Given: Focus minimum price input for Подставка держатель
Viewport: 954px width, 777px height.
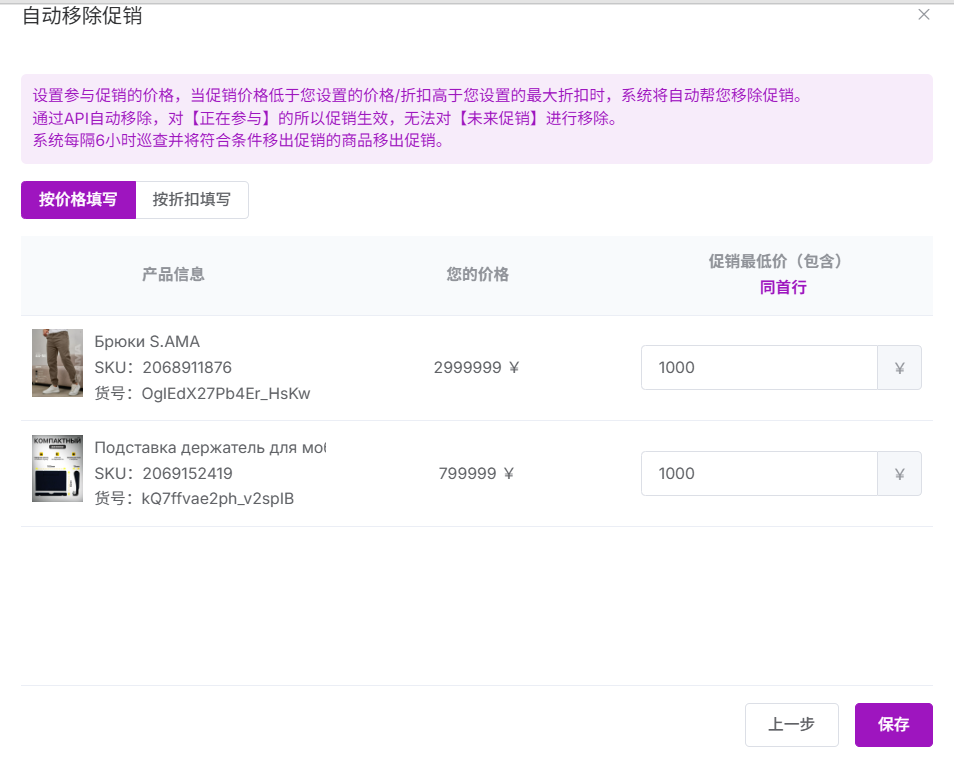Looking at the screenshot, I should click(758, 473).
